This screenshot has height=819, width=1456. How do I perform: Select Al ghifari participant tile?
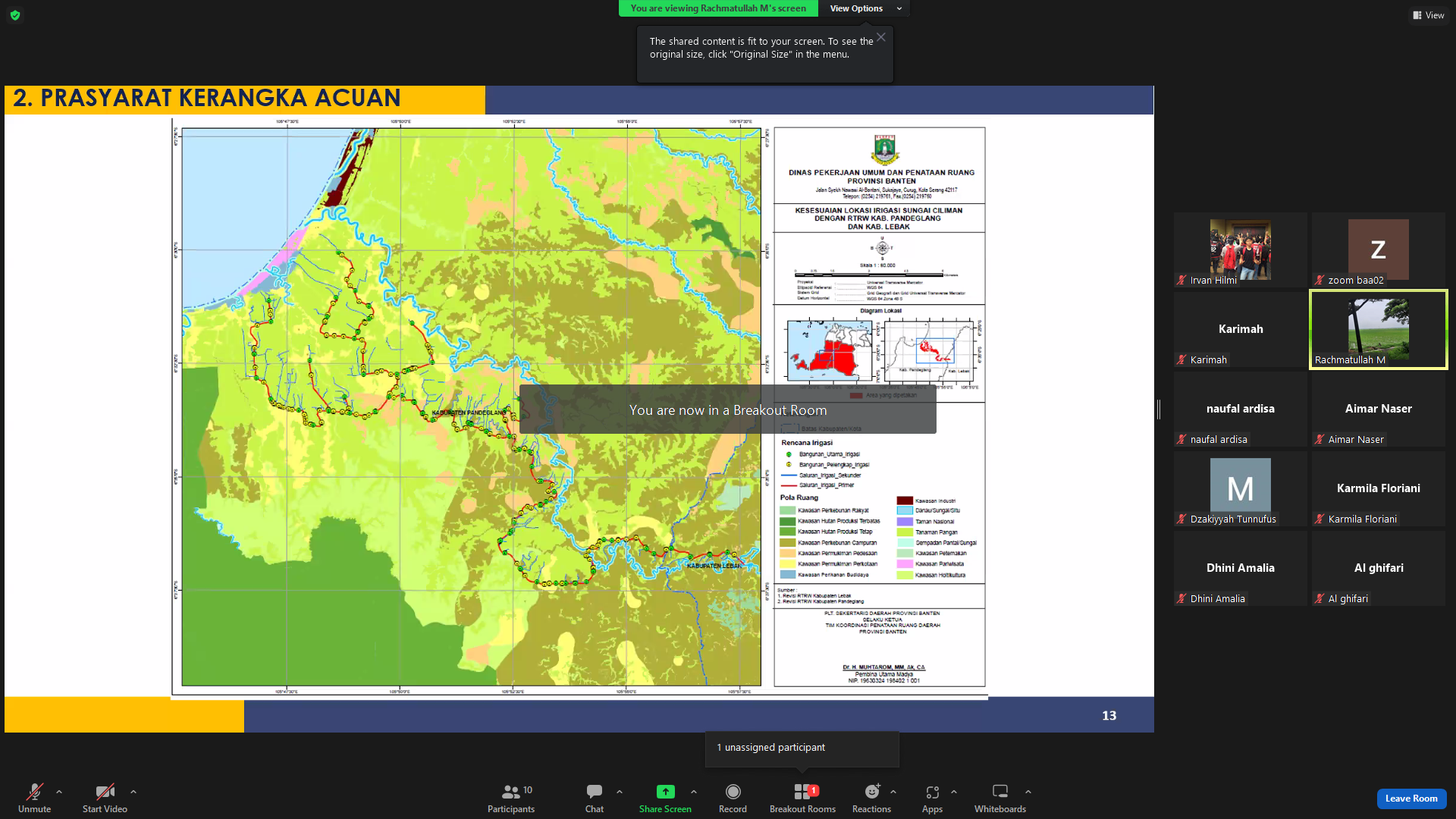point(1379,568)
